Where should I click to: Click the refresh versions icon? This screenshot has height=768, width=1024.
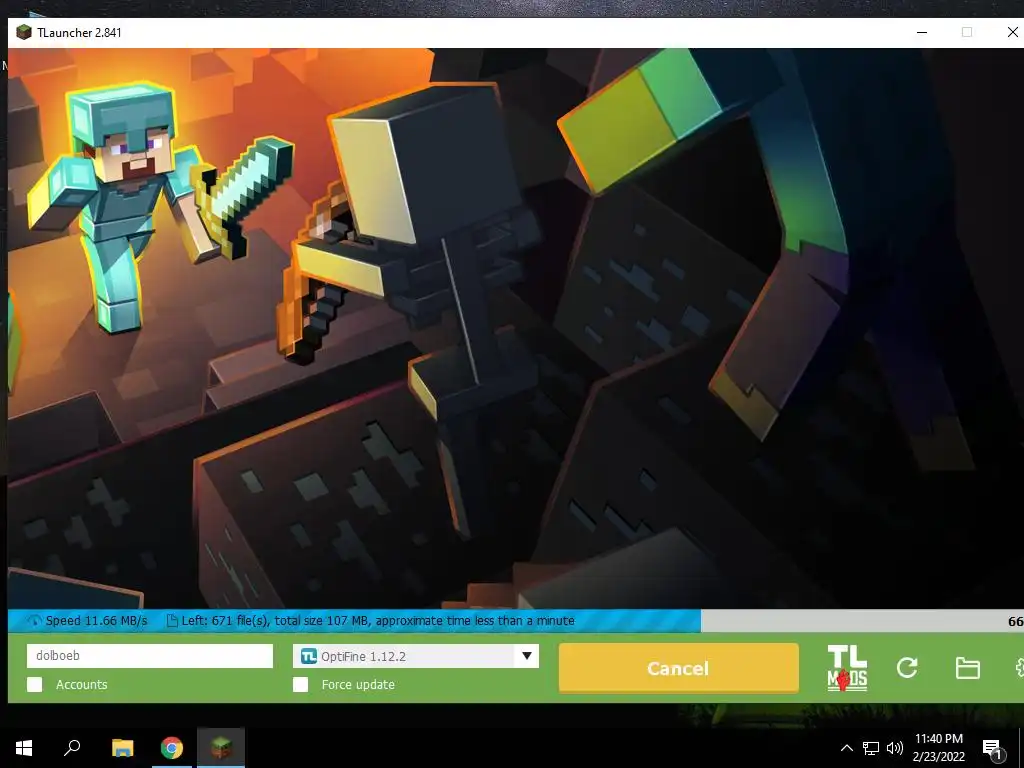pyautogui.click(x=907, y=667)
